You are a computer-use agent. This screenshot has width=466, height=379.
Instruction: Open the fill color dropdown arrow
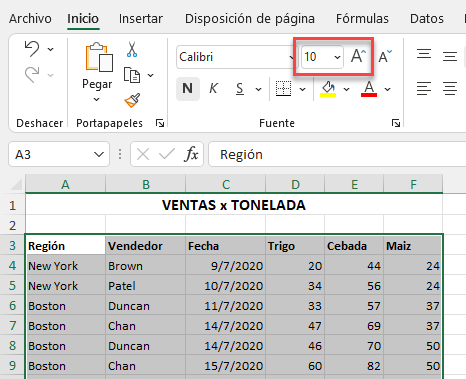346,89
